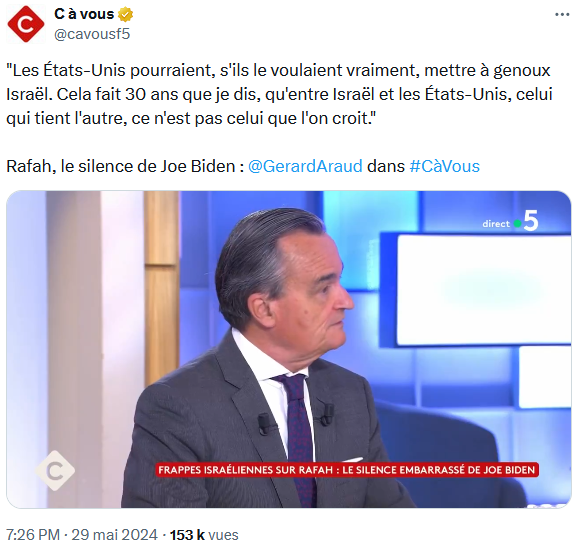This screenshot has height=546, width=579.
Task: Open the @cavousf5 handle link
Action: 92,34
